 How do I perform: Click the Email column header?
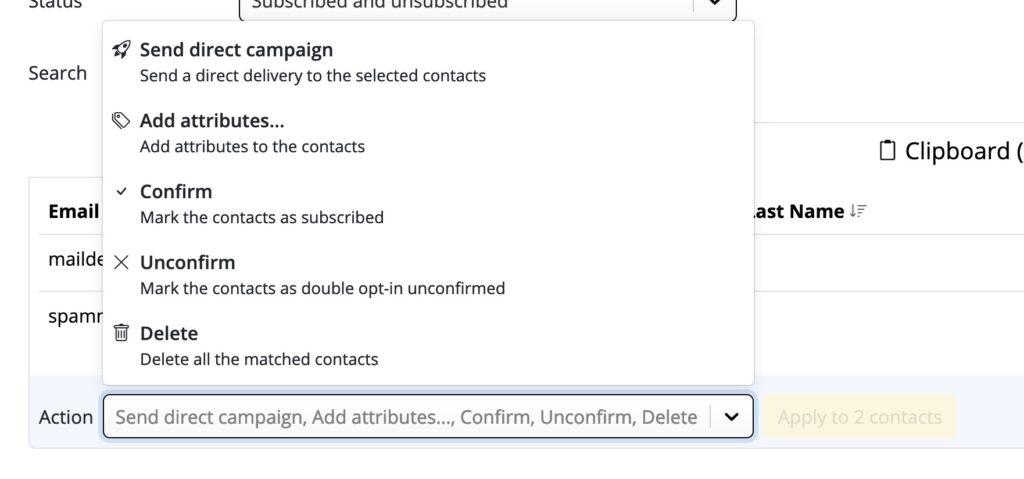tap(73, 211)
